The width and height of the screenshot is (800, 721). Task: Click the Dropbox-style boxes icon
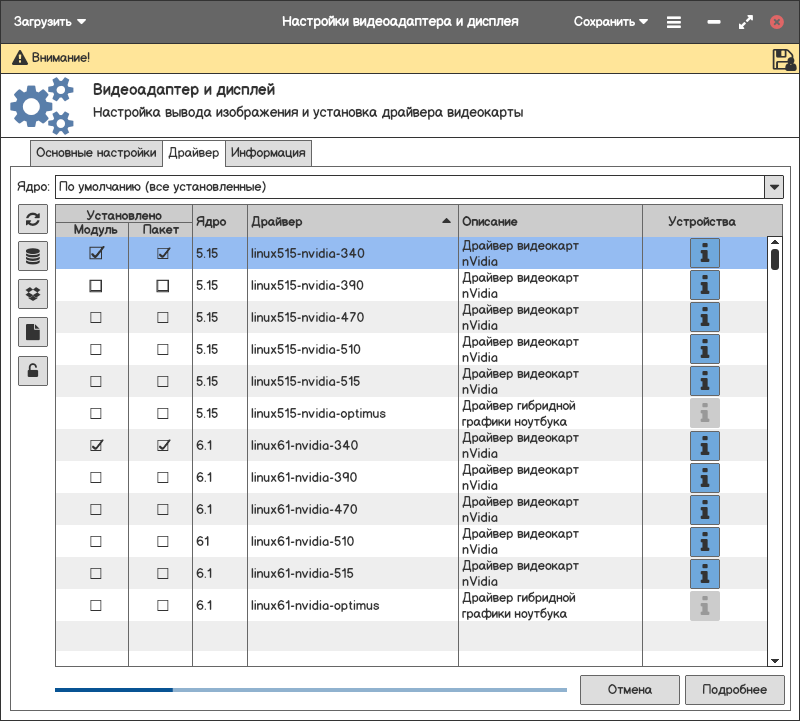coord(33,294)
